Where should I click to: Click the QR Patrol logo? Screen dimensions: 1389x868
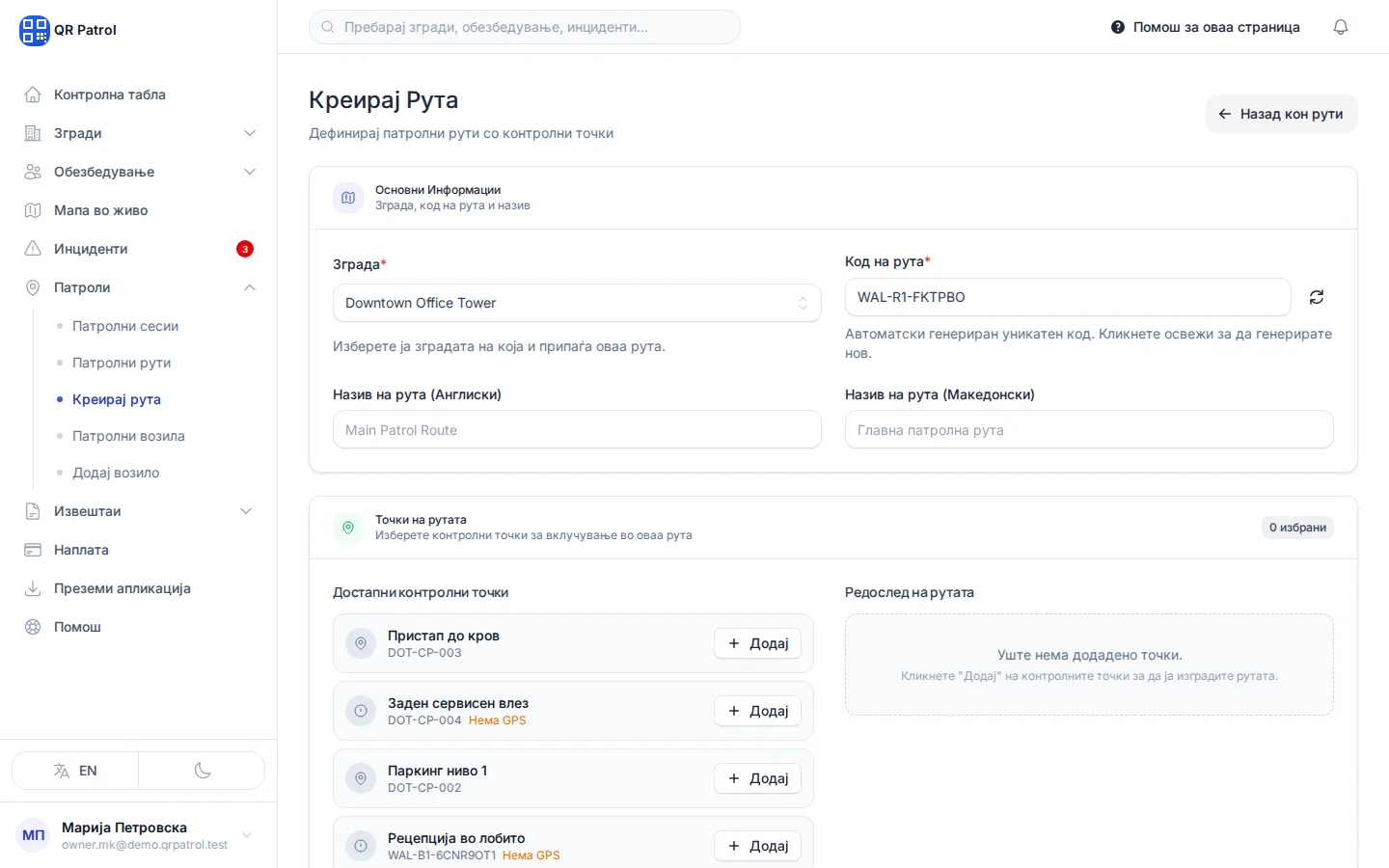pos(68,30)
